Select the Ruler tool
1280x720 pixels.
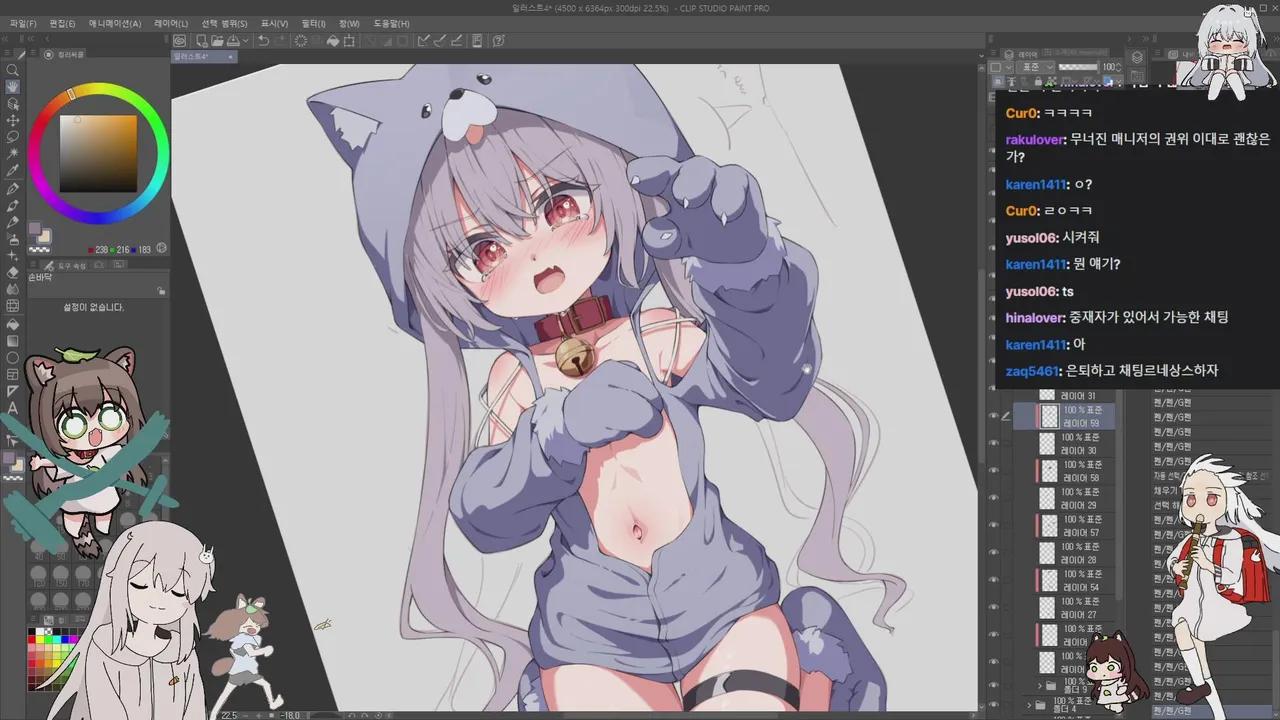pos(13,392)
